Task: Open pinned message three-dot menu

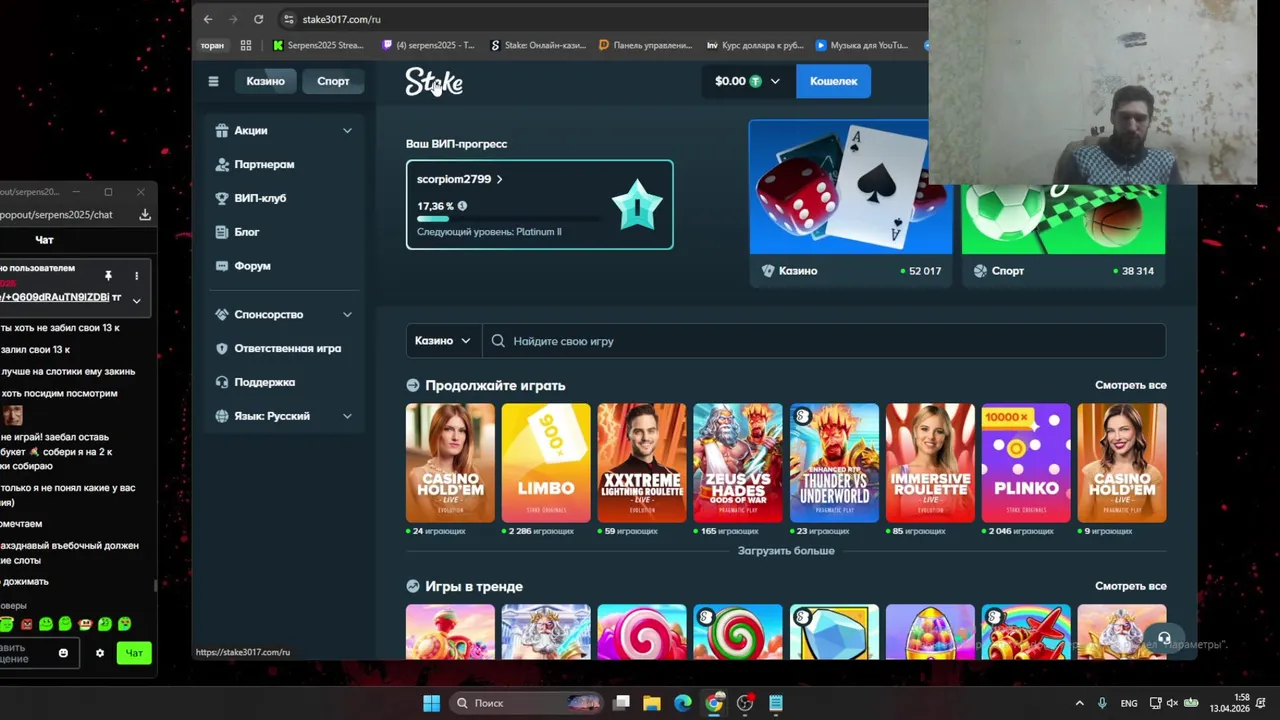Action: pyautogui.click(x=136, y=275)
